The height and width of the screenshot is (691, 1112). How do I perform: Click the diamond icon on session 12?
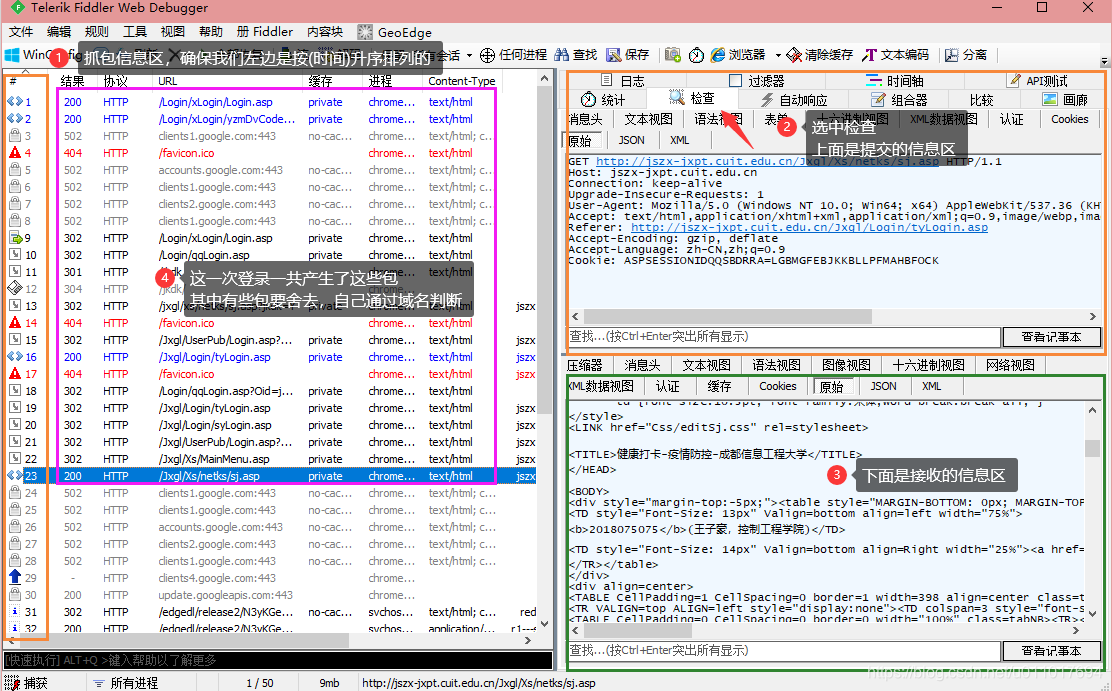tap(15, 288)
